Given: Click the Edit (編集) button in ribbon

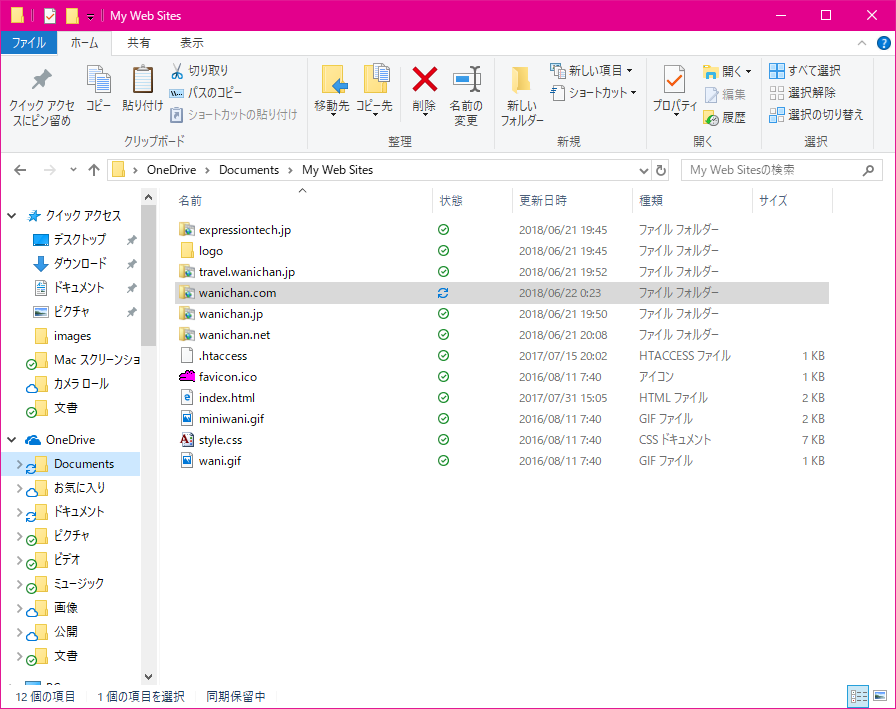Looking at the screenshot, I should pyautogui.click(x=725, y=94).
